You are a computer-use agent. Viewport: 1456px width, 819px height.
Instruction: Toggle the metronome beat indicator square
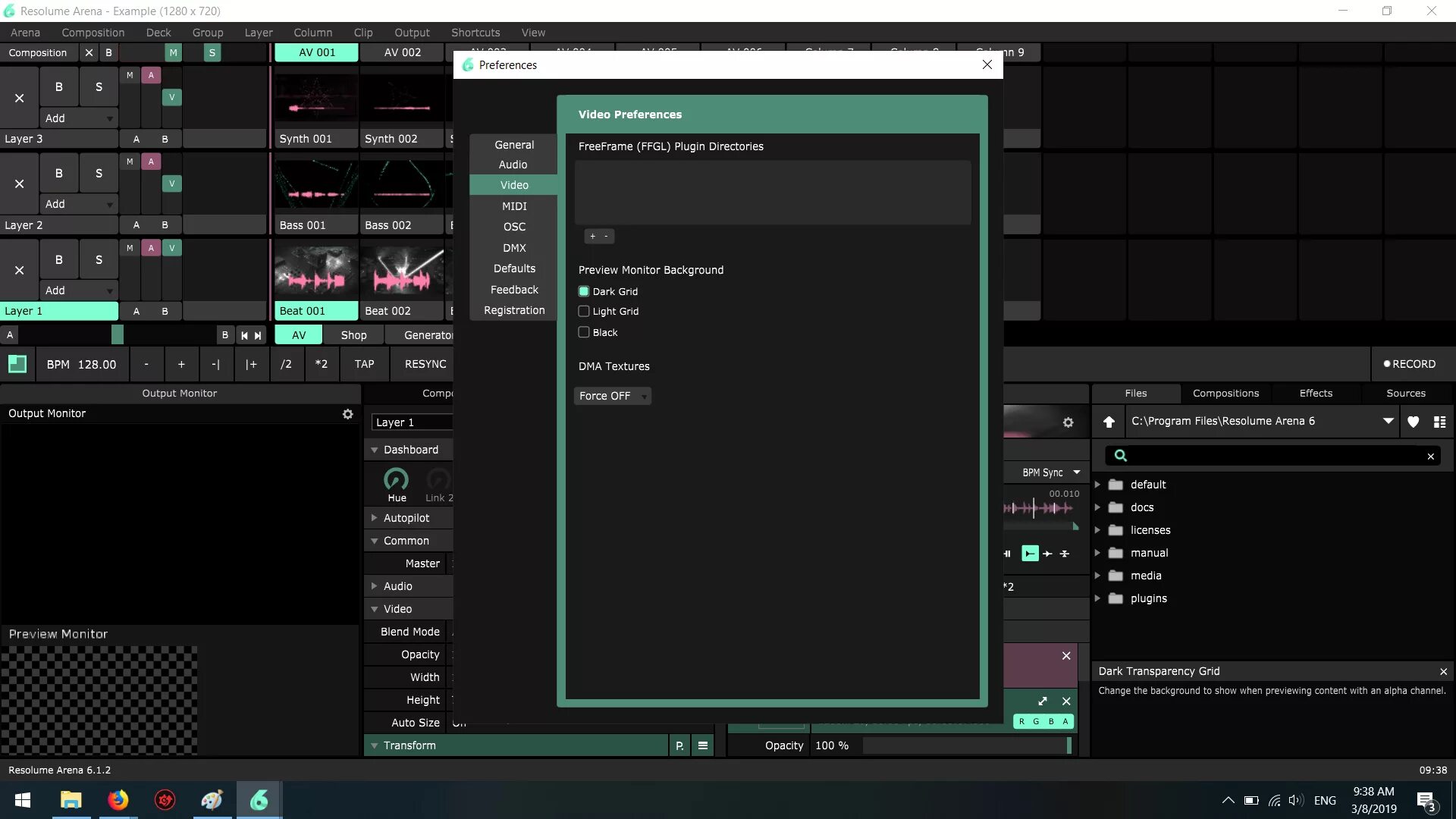pyautogui.click(x=17, y=364)
